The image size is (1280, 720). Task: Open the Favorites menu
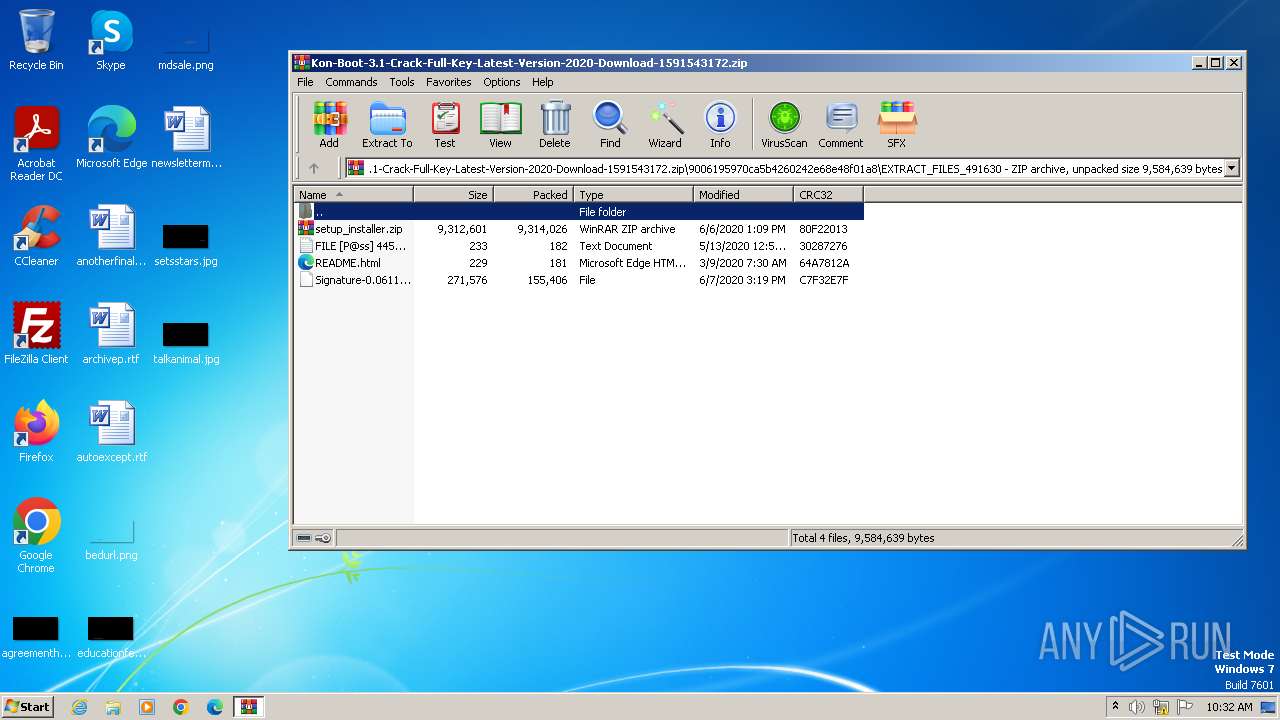[449, 82]
